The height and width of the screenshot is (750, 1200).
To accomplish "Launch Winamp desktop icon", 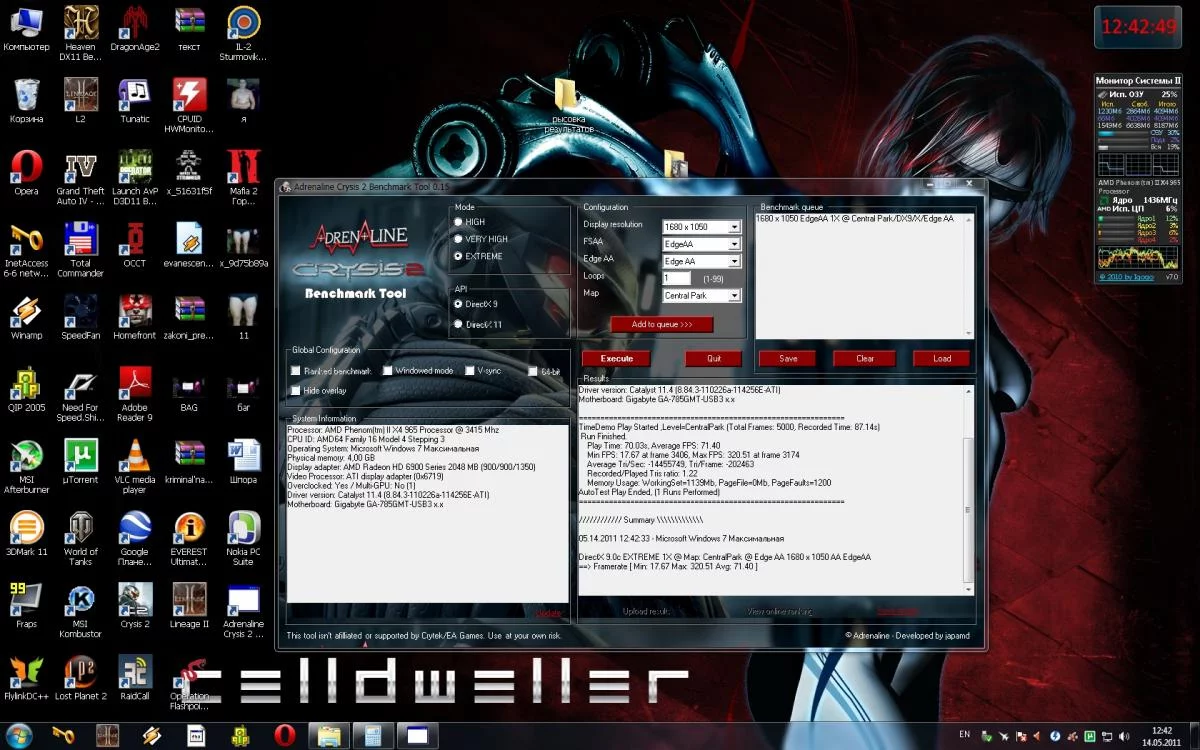I will click(27, 316).
